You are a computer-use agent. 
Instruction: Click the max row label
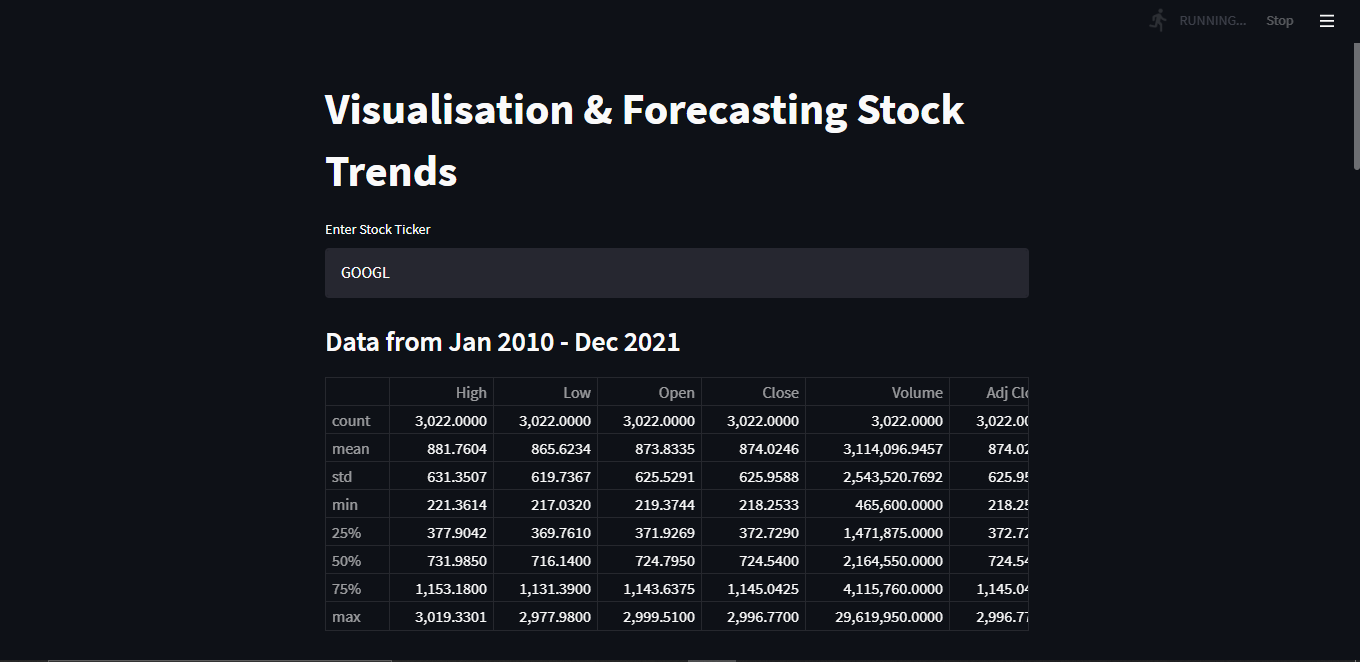[x=345, y=616]
